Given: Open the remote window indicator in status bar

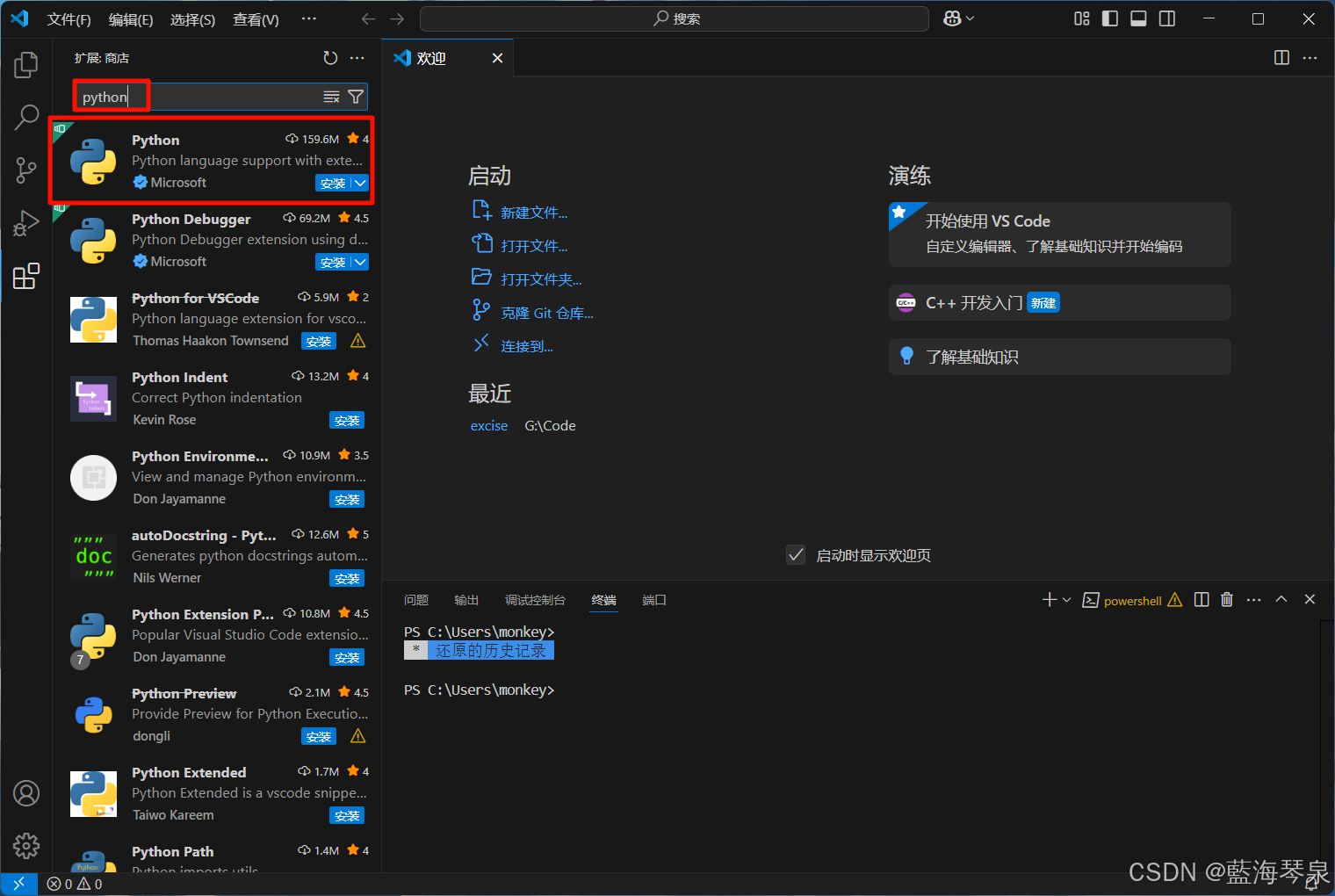Looking at the screenshot, I should coord(18,884).
